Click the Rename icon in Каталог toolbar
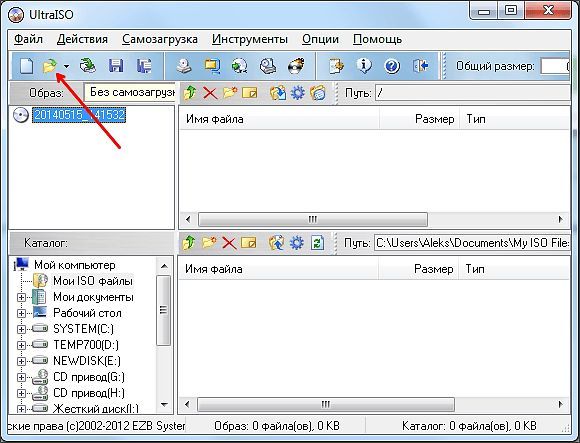The width and height of the screenshot is (580, 443). [x=249, y=243]
